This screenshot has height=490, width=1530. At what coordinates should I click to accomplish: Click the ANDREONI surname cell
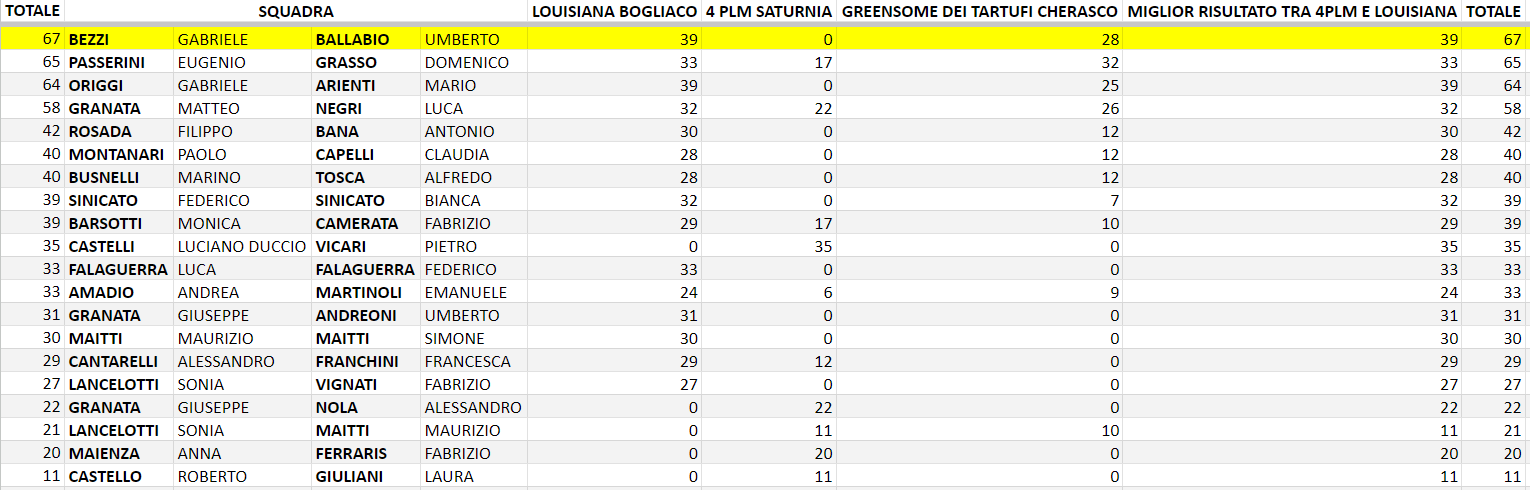[356, 315]
